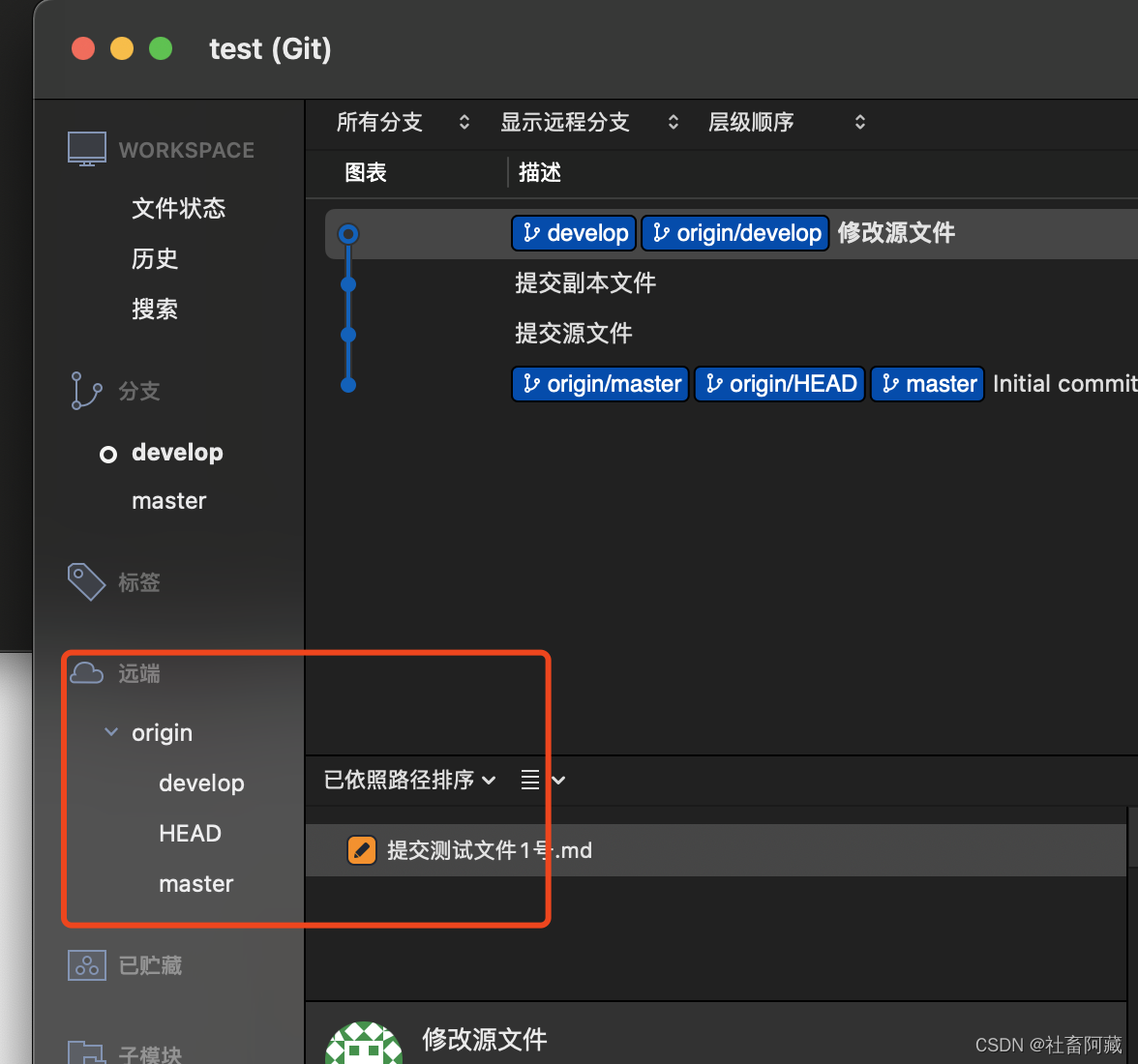Open 文件状态 in the workspace sidebar
Viewport: 1138px width, 1064px height.
tap(178, 209)
